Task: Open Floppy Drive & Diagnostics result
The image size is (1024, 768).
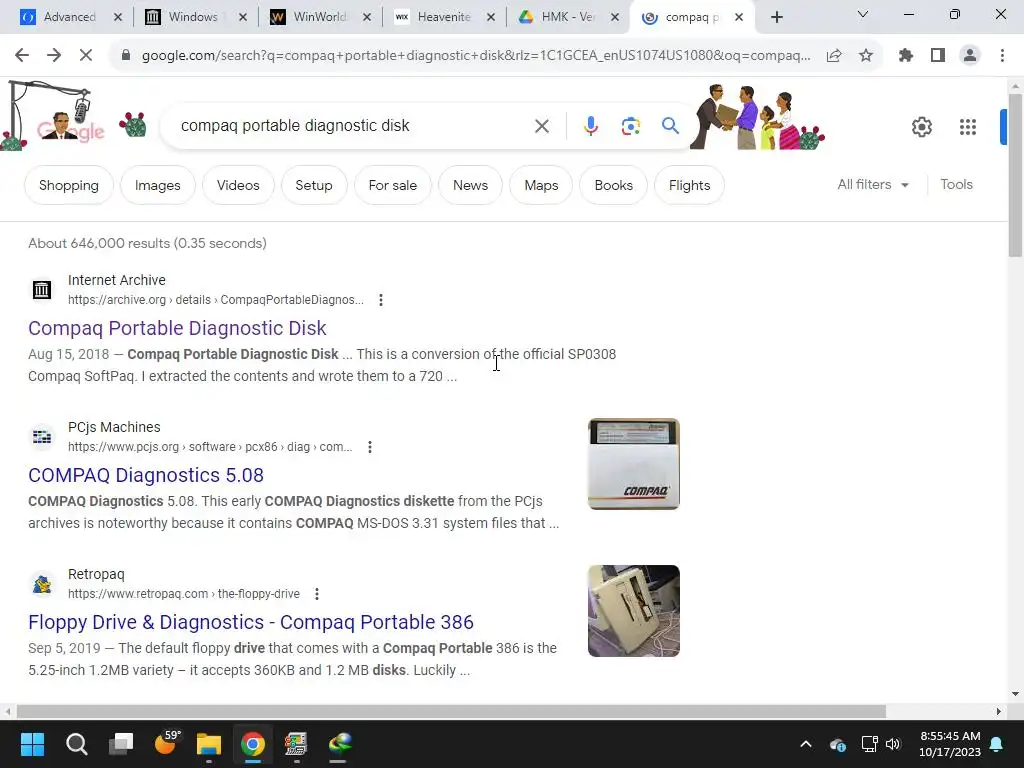Action: 251,622
